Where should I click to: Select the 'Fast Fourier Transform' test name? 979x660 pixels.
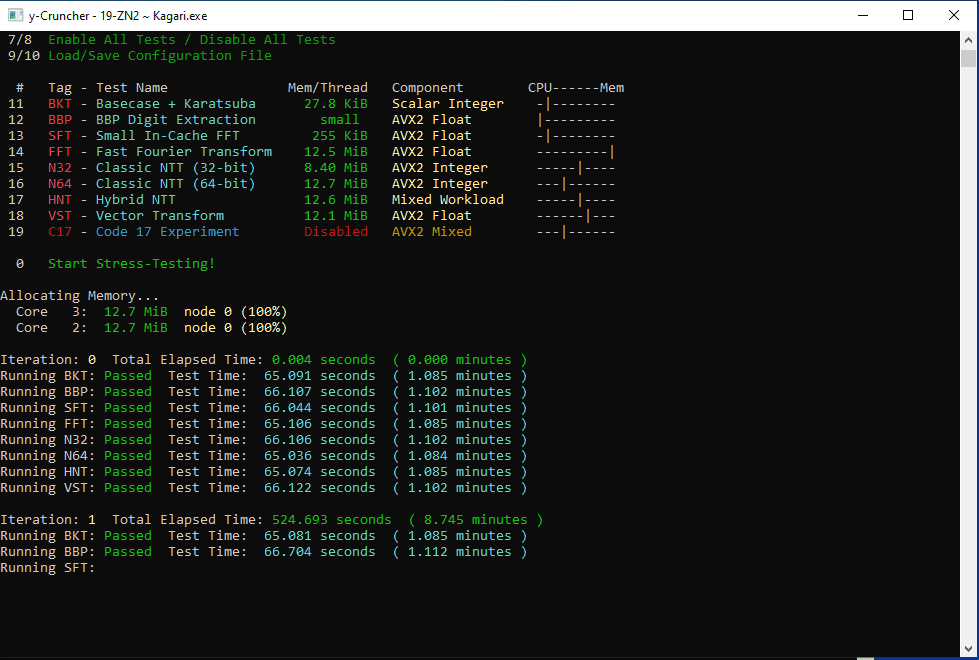click(x=184, y=152)
